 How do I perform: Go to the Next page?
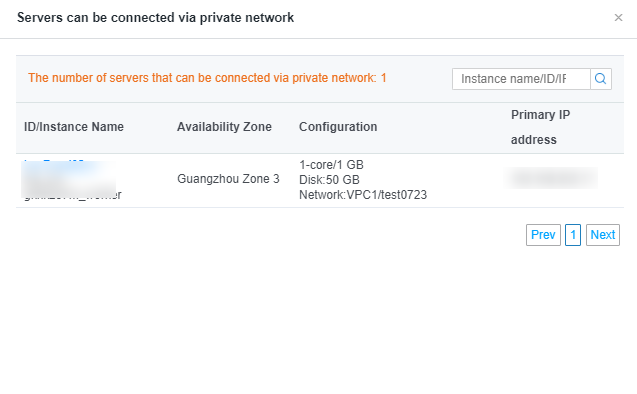(603, 235)
